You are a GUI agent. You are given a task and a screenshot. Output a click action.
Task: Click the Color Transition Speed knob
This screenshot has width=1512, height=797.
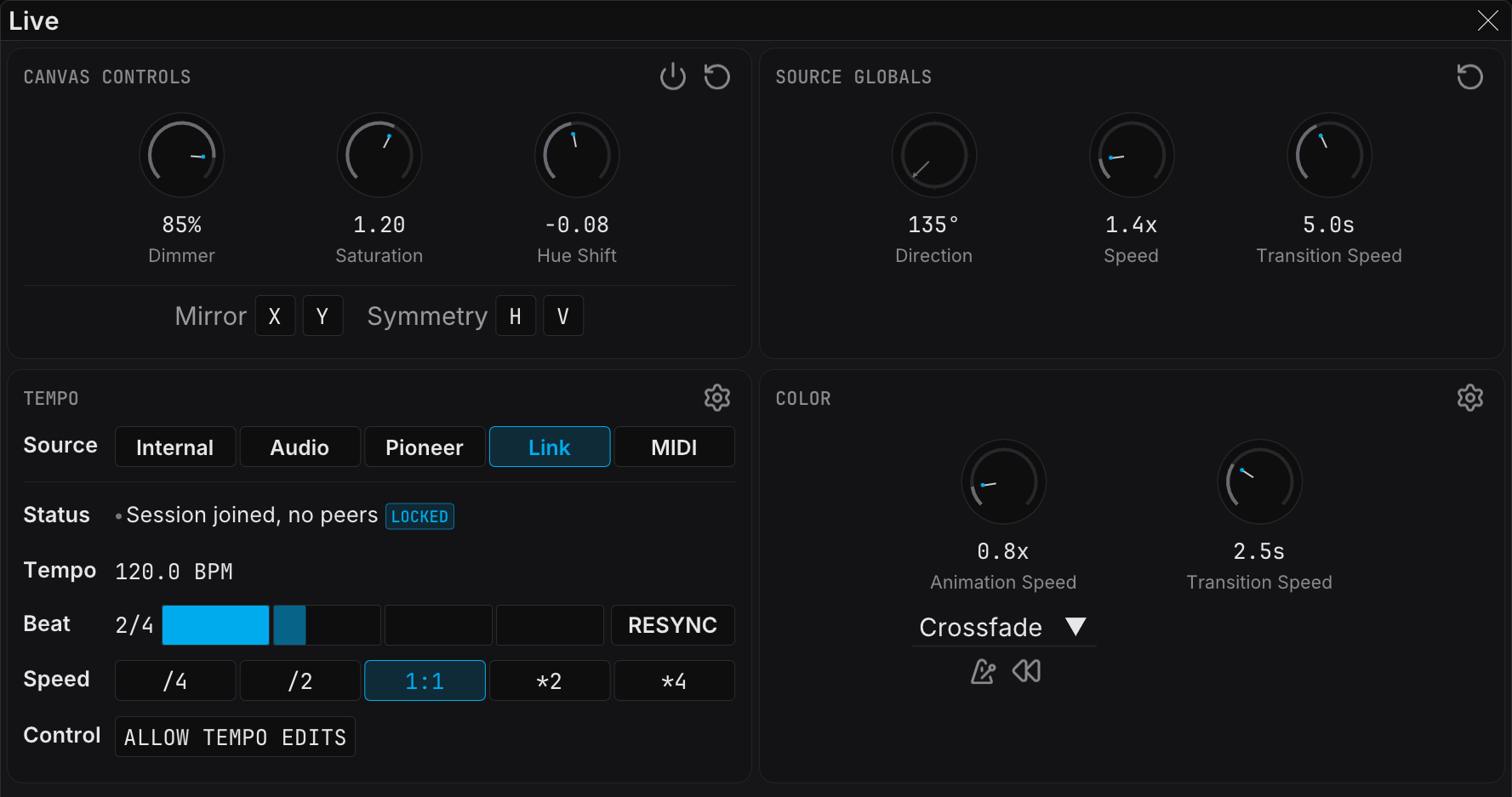[1260, 482]
